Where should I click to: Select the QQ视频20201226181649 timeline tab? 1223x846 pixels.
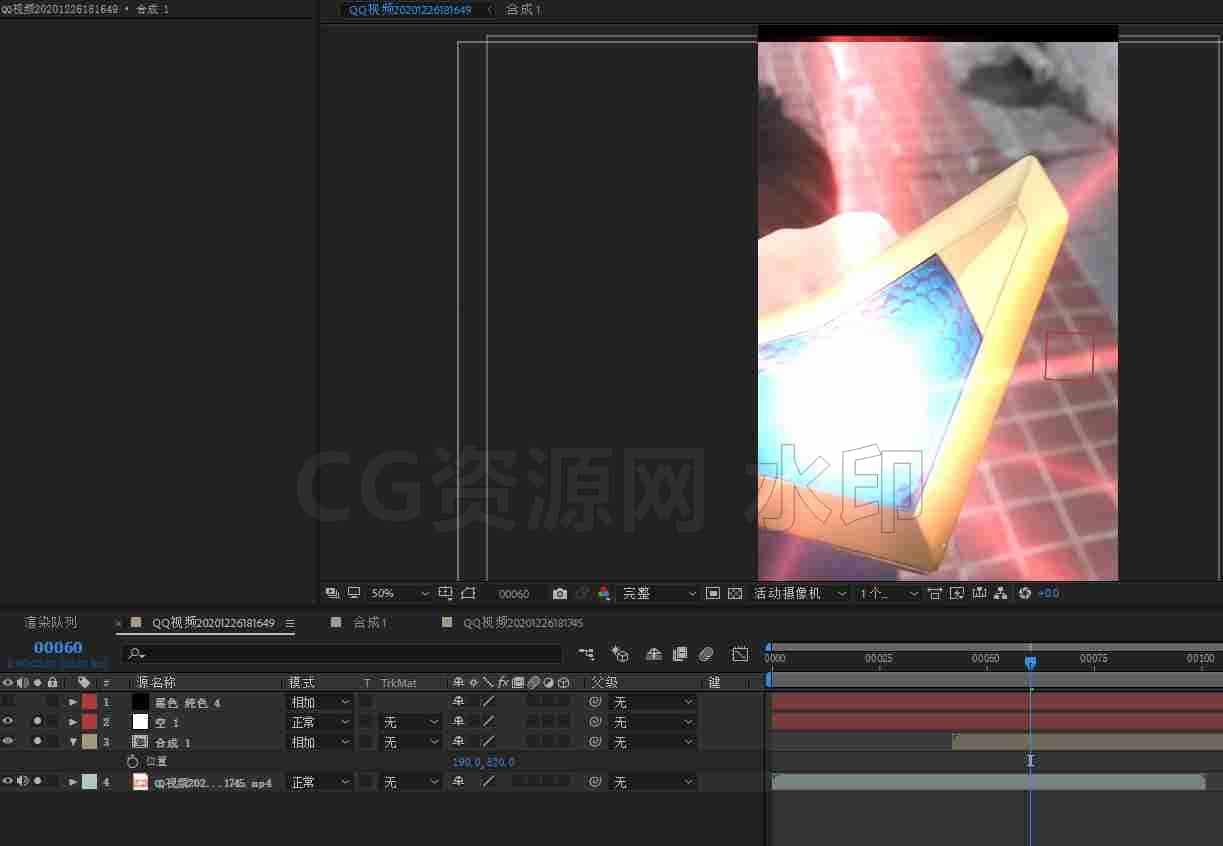(x=213, y=622)
